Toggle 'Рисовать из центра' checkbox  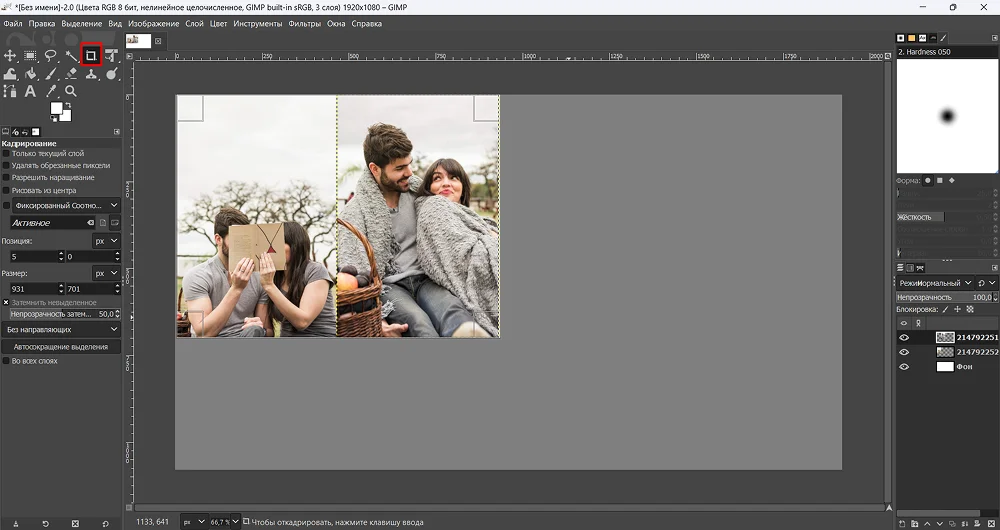click(x=6, y=190)
